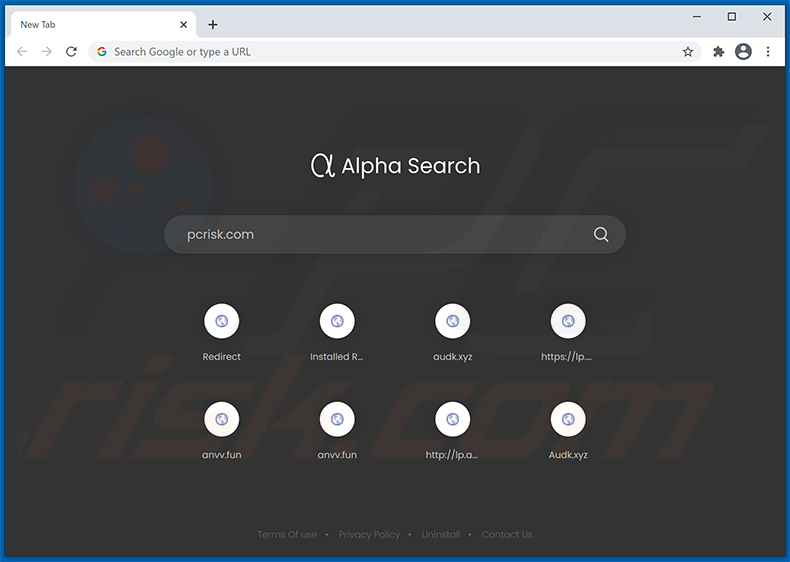Image resolution: width=790 pixels, height=562 pixels.
Task: Open the Redirect shortcut icon
Action: tap(221, 321)
